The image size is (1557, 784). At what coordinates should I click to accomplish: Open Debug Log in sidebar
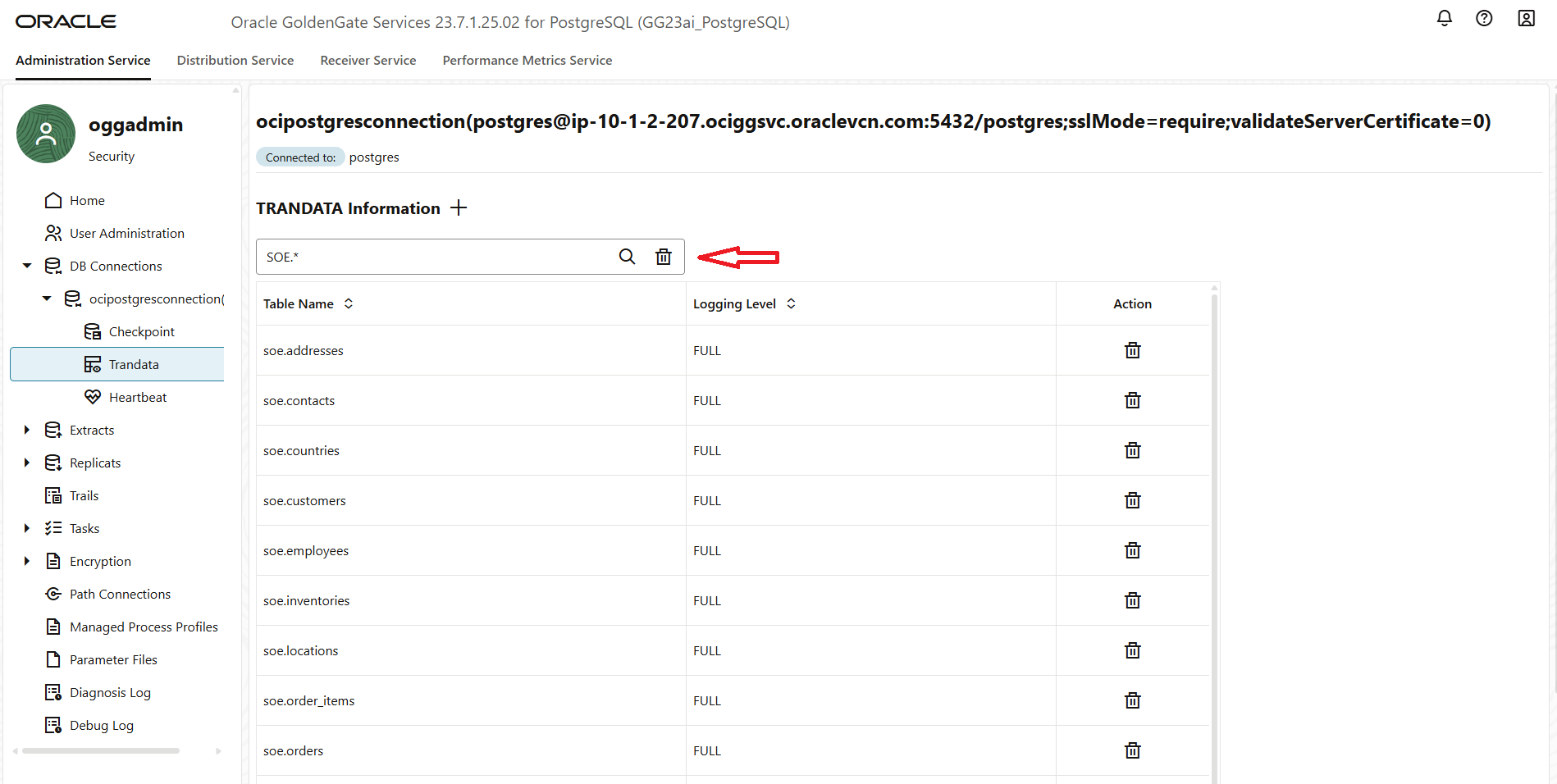coord(102,725)
